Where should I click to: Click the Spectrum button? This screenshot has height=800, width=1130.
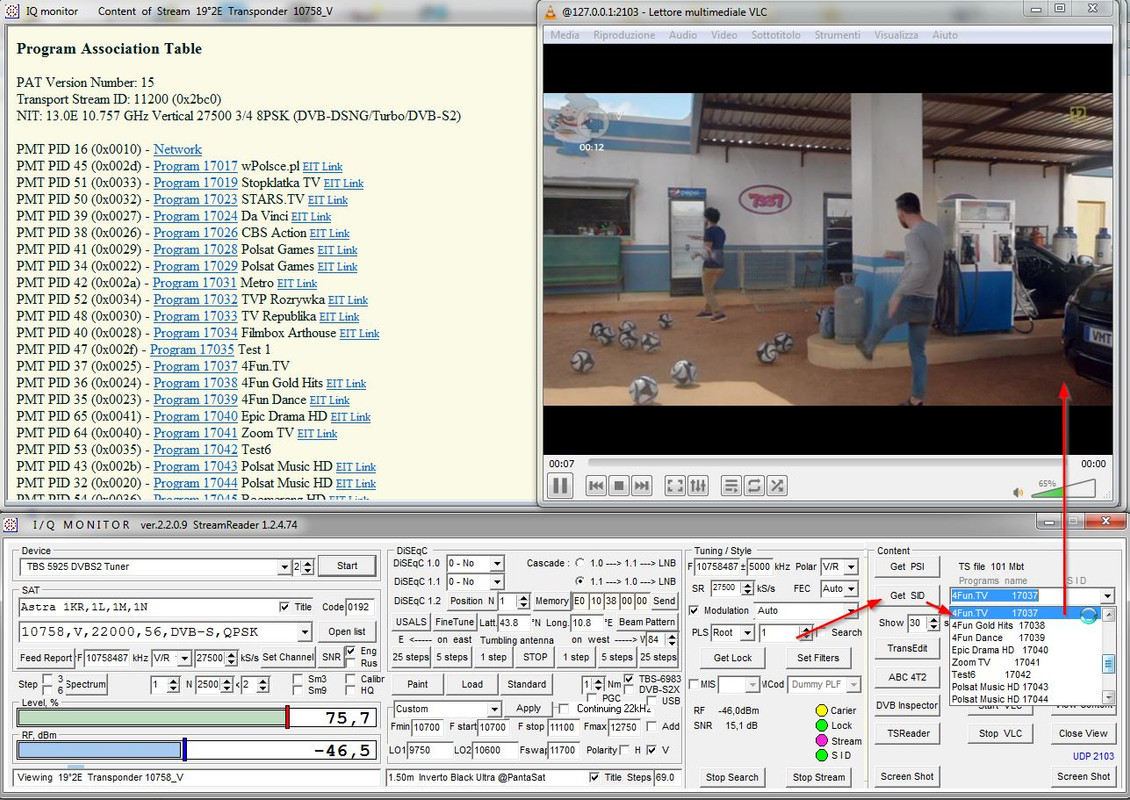click(85, 684)
